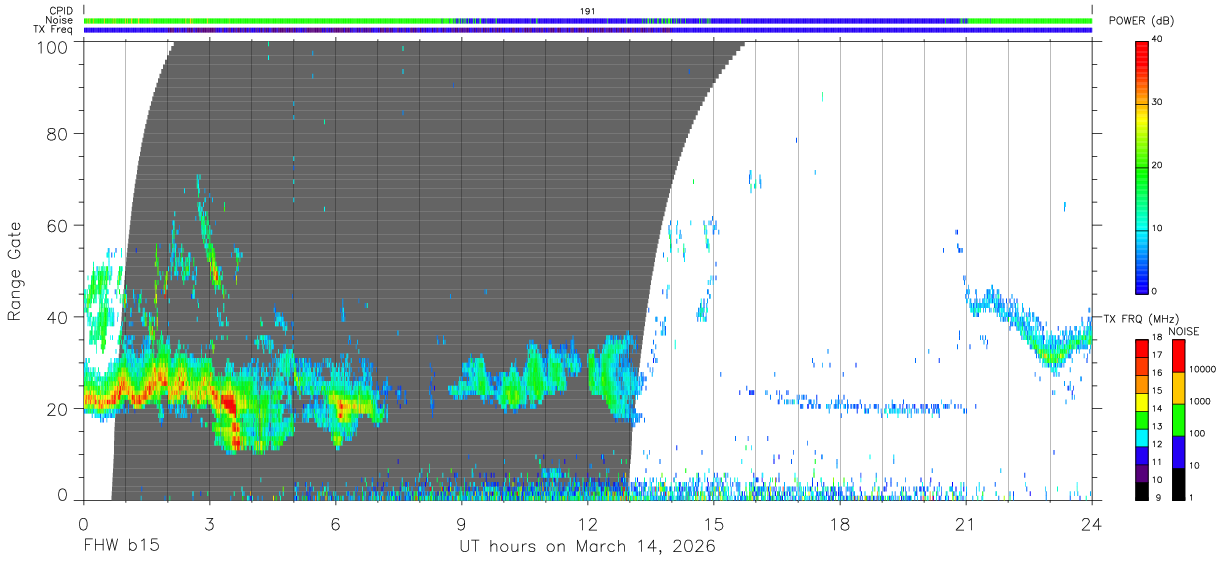Select the red segment of the noise legend
This screenshot has height=567, width=1228.
click(x=1179, y=356)
